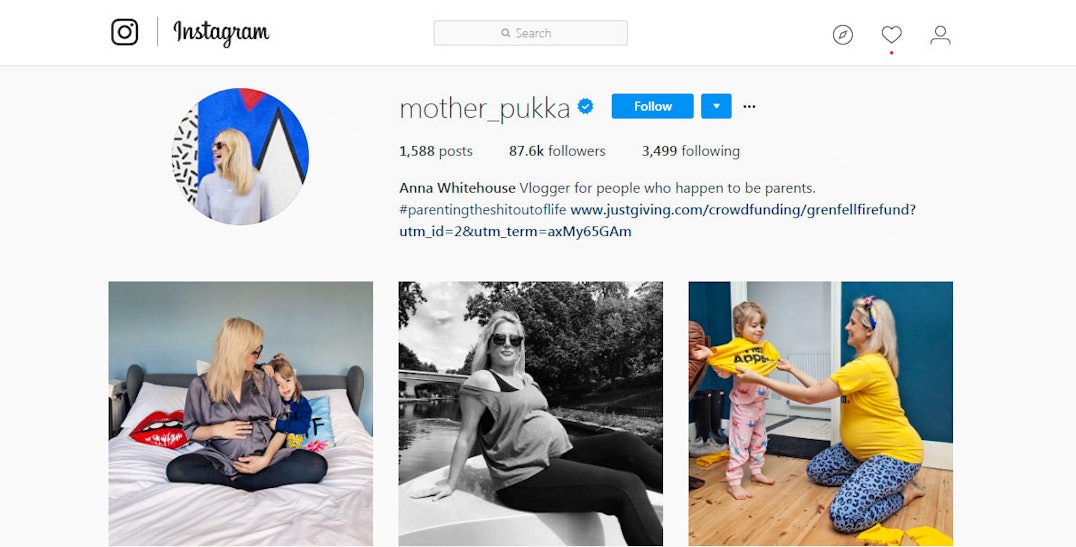Open your profile via the person icon
The width and height of the screenshot is (1076, 547).
[940, 34]
